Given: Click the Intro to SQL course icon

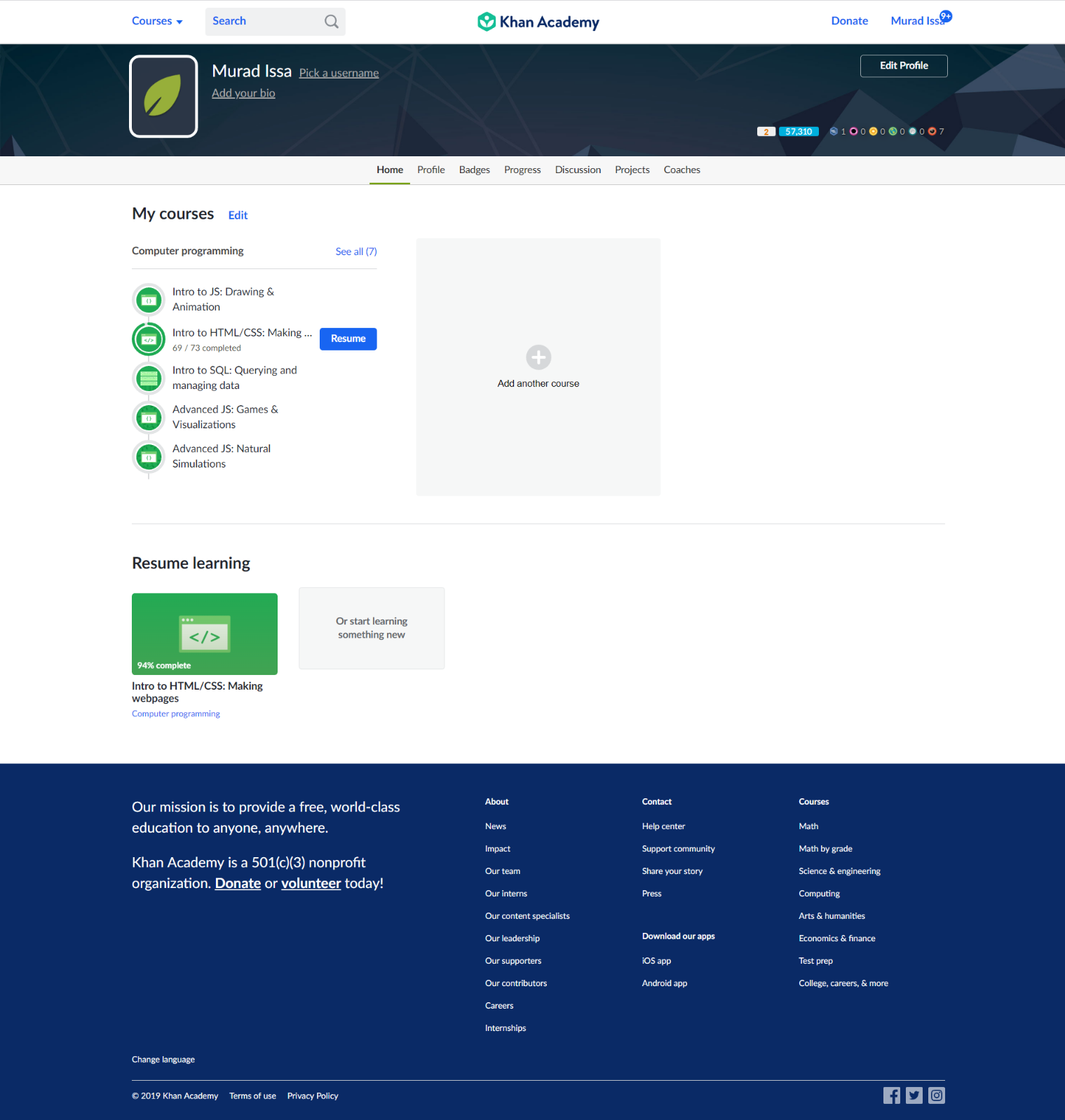Looking at the screenshot, I should click(x=149, y=378).
